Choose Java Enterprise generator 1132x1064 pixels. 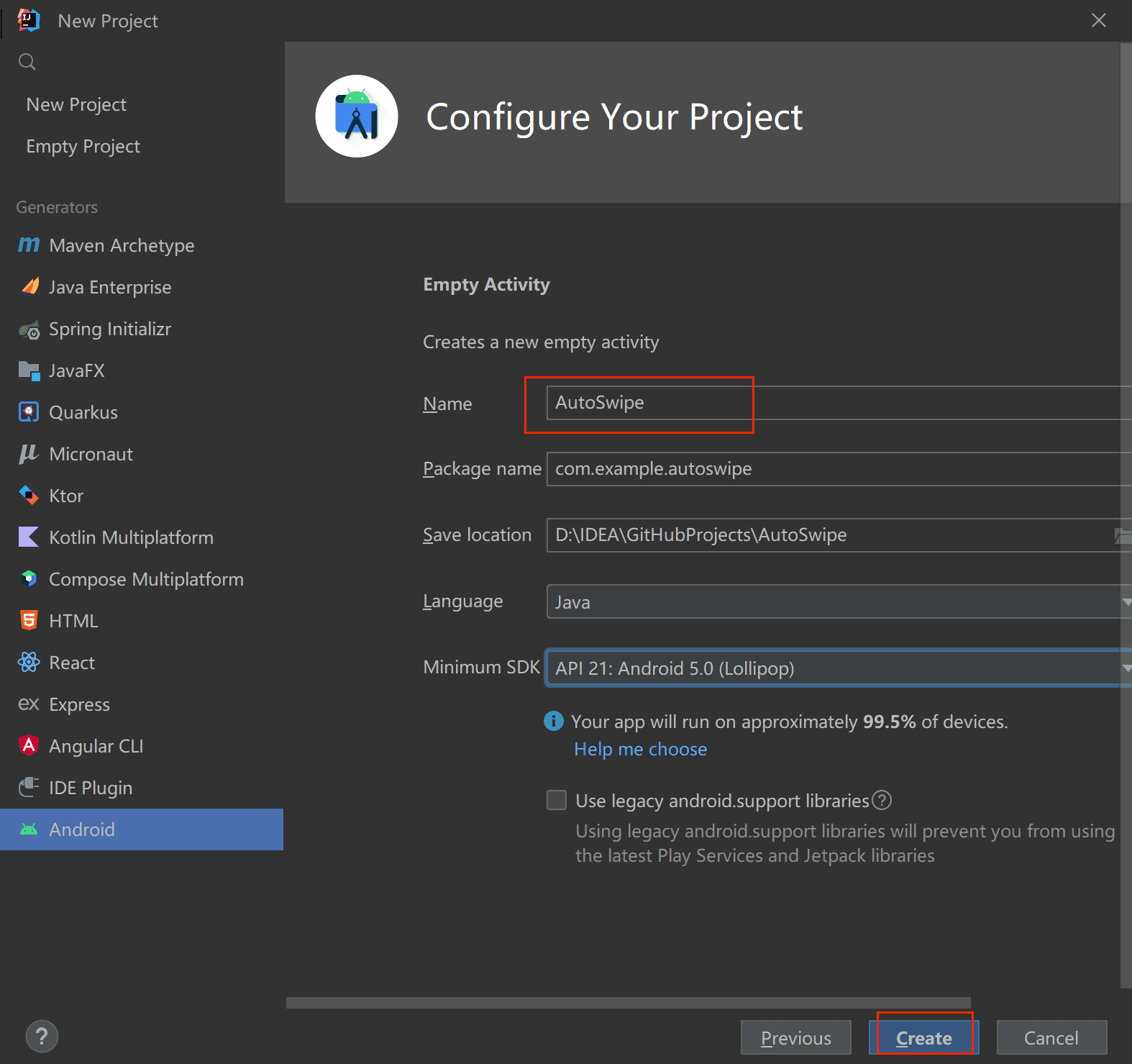point(142,287)
